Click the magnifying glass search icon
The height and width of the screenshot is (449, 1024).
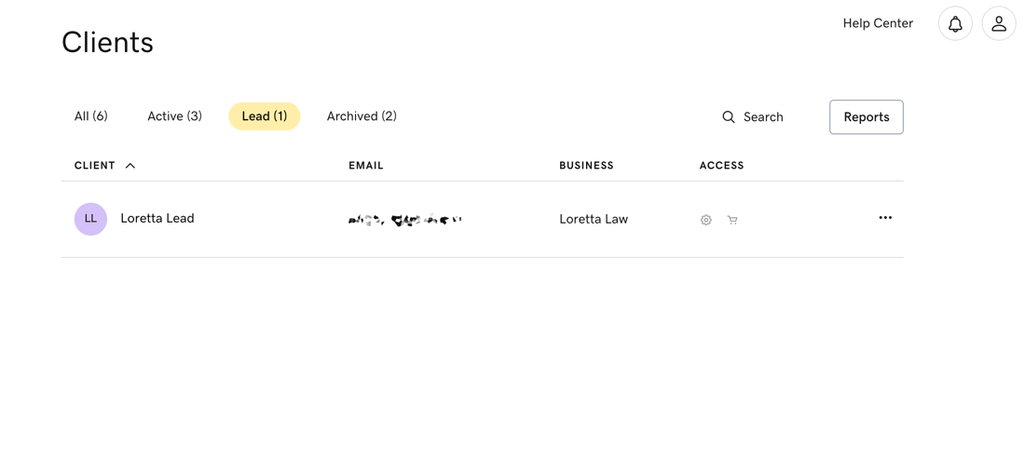[729, 117]
